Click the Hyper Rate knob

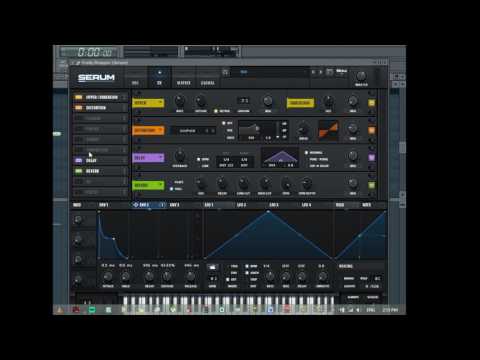click(180, 100)
